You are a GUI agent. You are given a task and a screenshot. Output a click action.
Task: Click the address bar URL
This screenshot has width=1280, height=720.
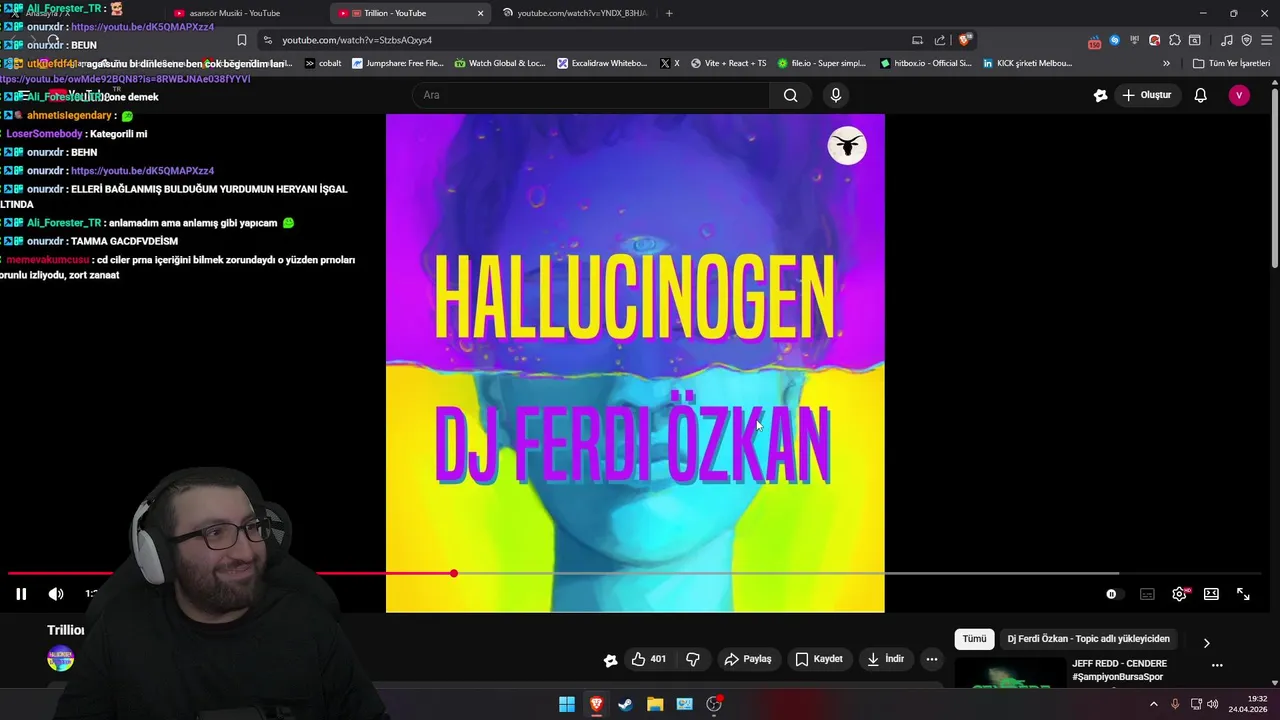357,40
